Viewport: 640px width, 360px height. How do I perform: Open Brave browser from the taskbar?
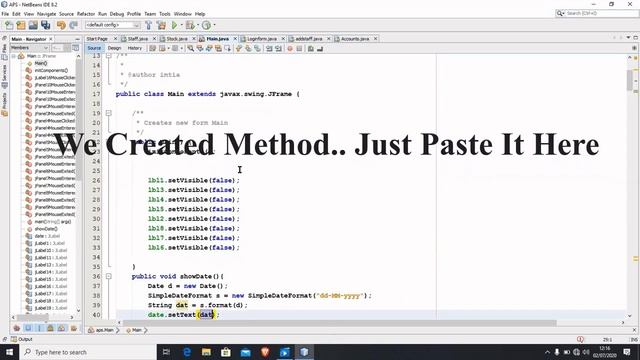(265, 352)
